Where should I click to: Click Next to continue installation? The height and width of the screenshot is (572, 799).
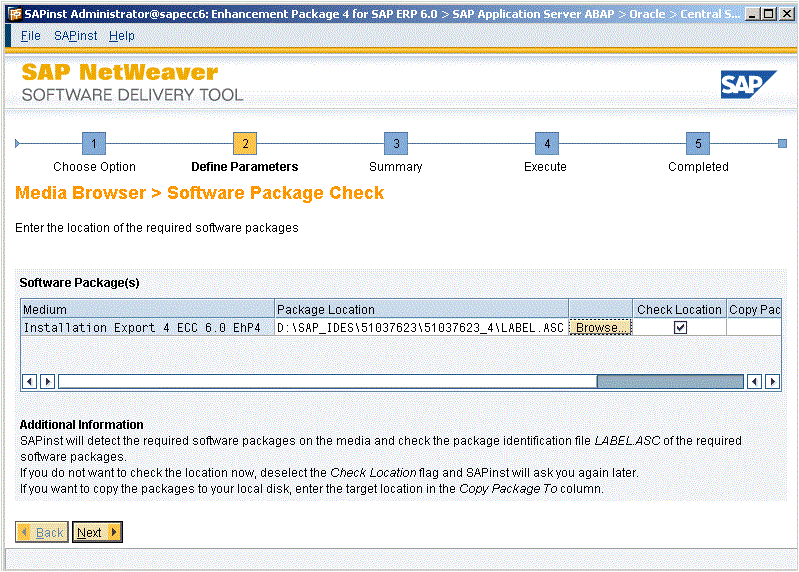(97, 532)
